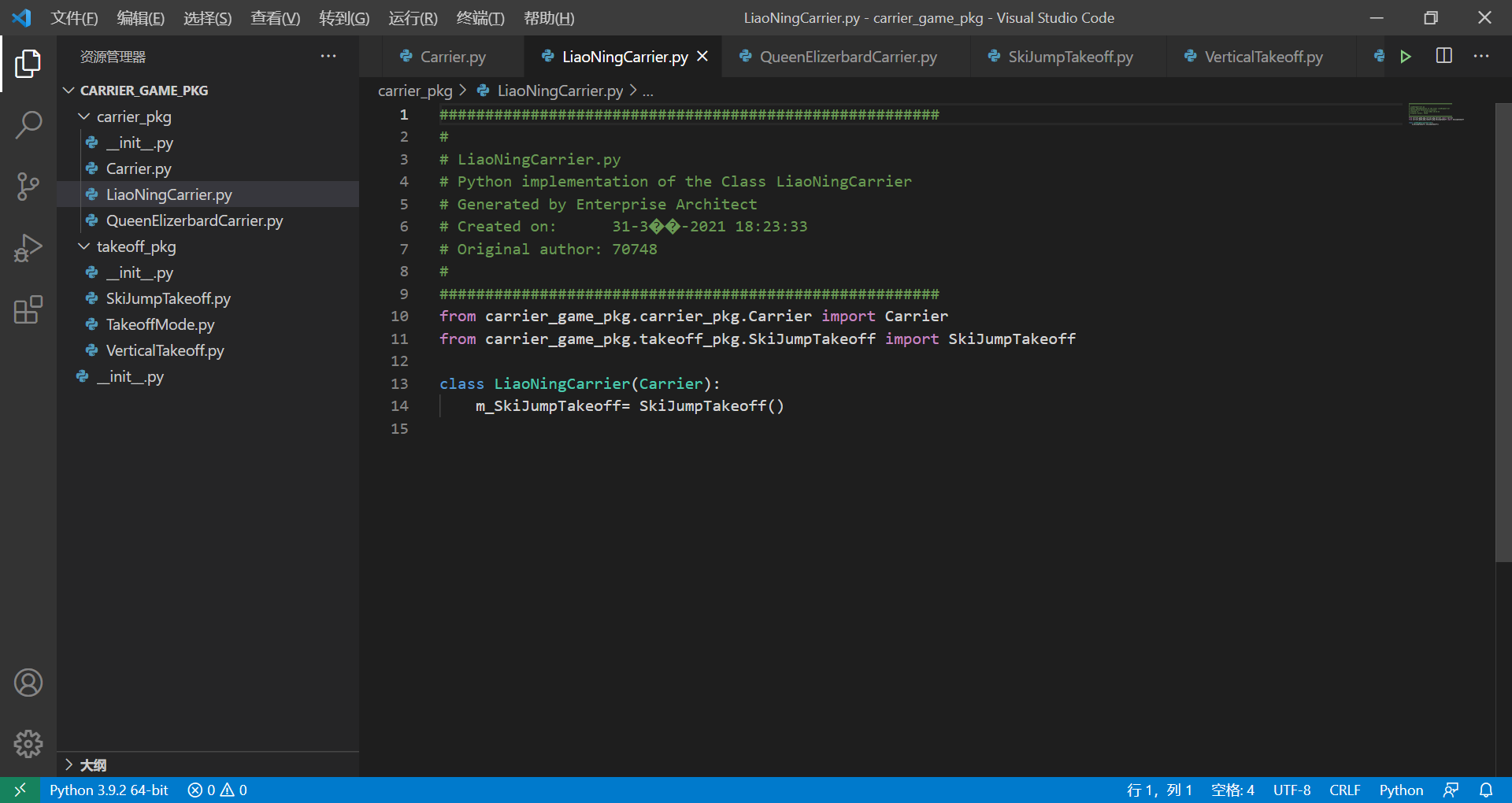Change the CRLF end of line sequence
Image resolution: width=1512 pixels, height=803 pixels.
[1344, 790]
